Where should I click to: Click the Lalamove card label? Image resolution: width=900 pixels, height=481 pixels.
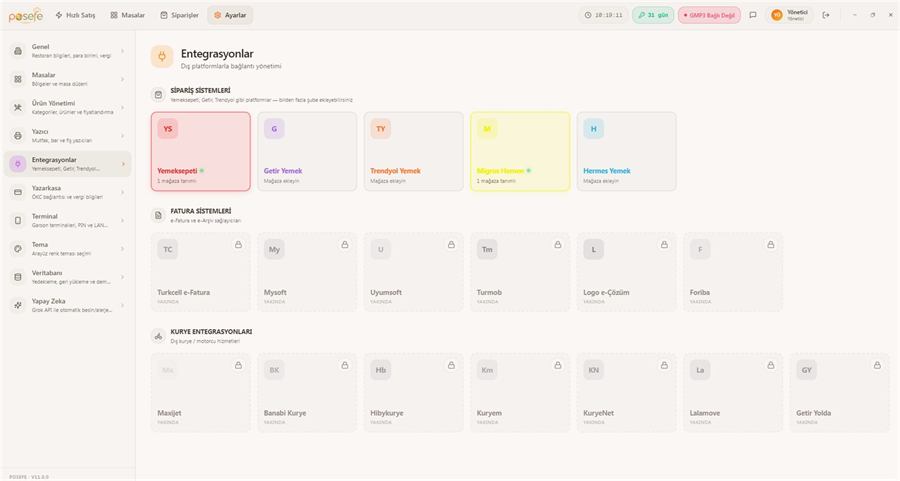click(704, 413)
